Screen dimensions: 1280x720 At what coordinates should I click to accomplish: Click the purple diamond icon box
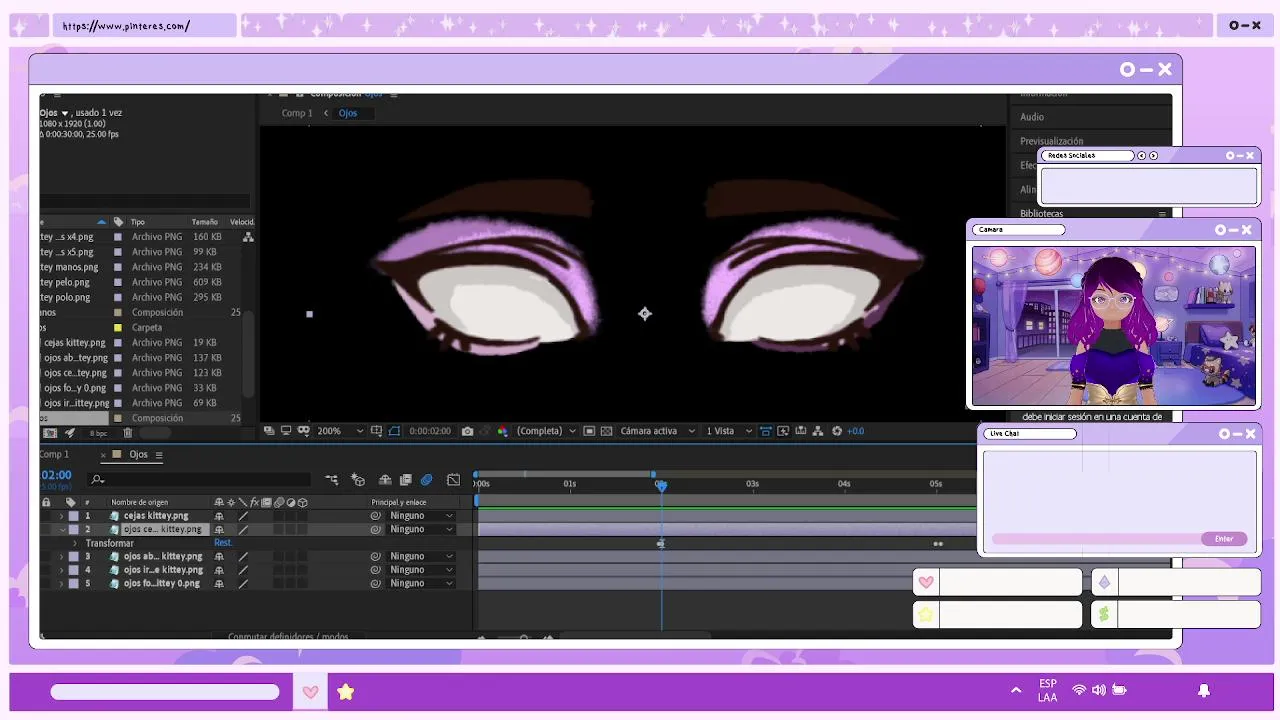click(x=1104, y=583)
